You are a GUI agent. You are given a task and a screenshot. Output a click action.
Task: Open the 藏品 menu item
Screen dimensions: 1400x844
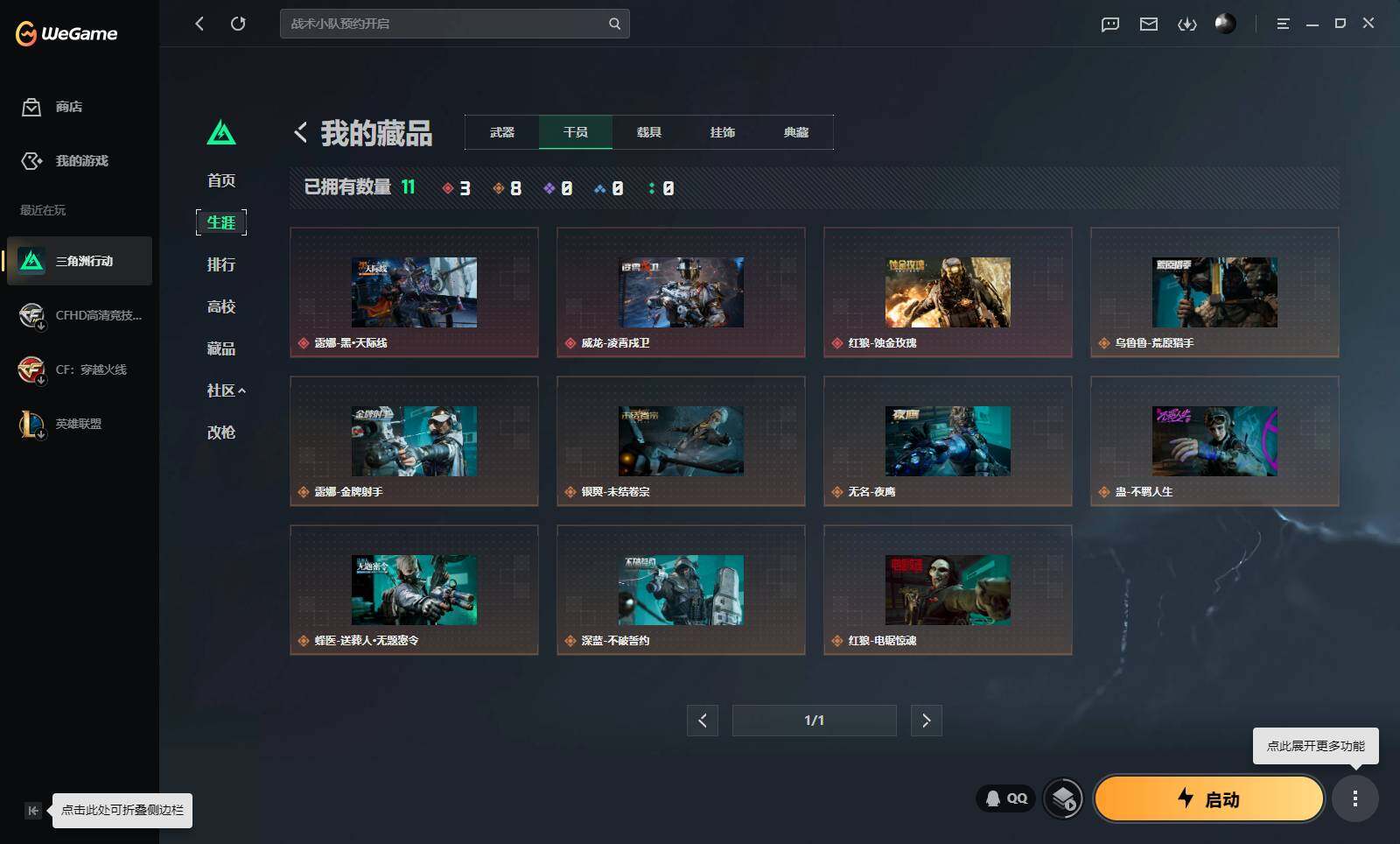tap(221, 348)
